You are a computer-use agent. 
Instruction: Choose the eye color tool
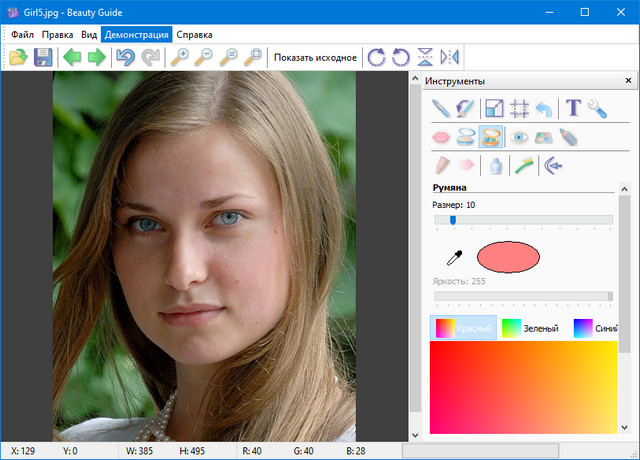tap(518, 137)
